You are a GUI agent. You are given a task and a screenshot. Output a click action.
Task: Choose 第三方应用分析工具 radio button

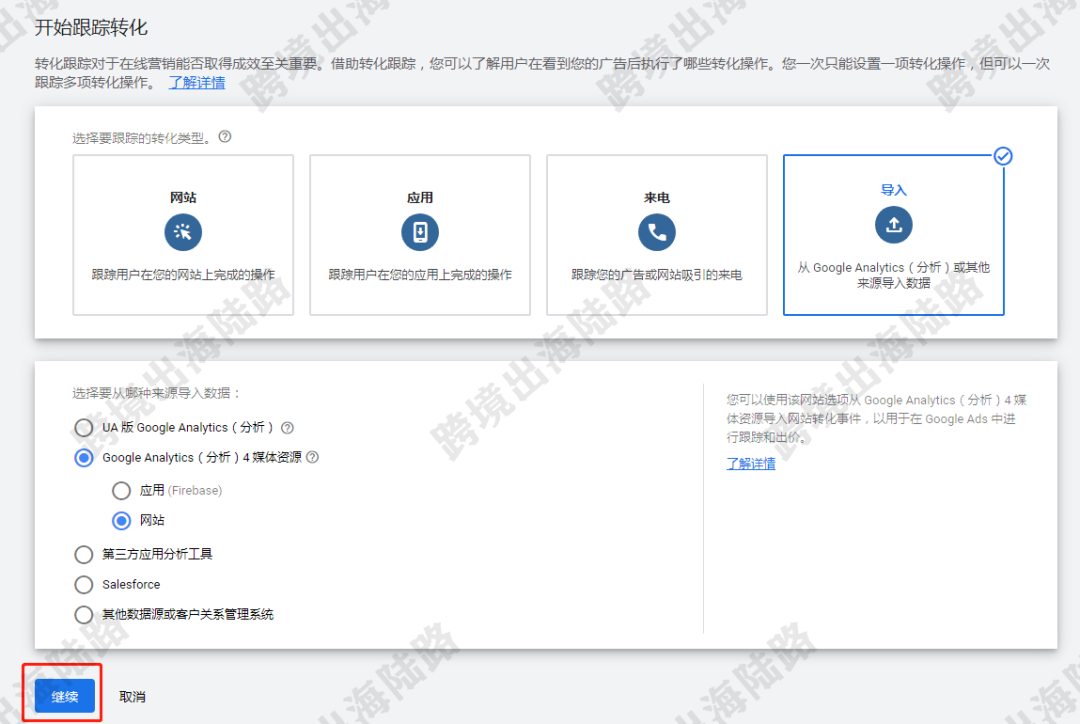coord(84,555)
